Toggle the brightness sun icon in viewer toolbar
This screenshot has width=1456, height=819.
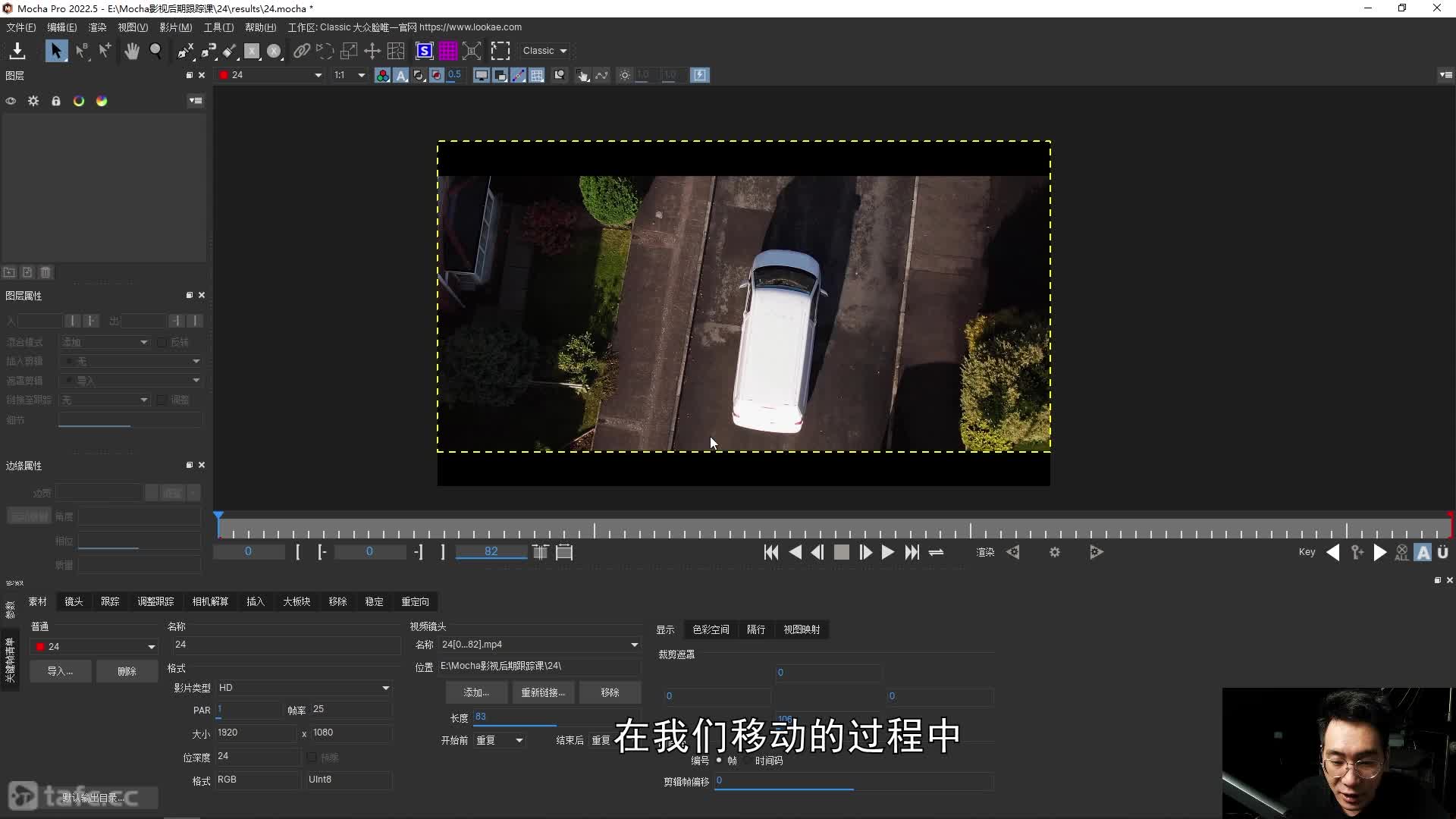[625, 75]
